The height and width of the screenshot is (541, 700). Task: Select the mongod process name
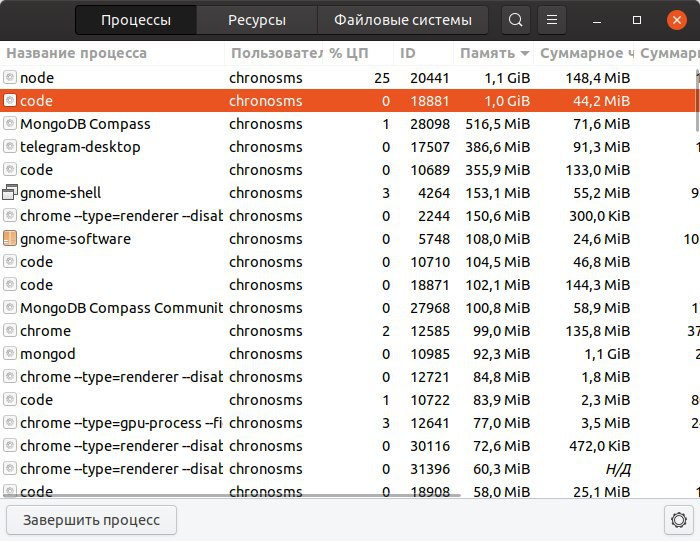pos(48,354)
